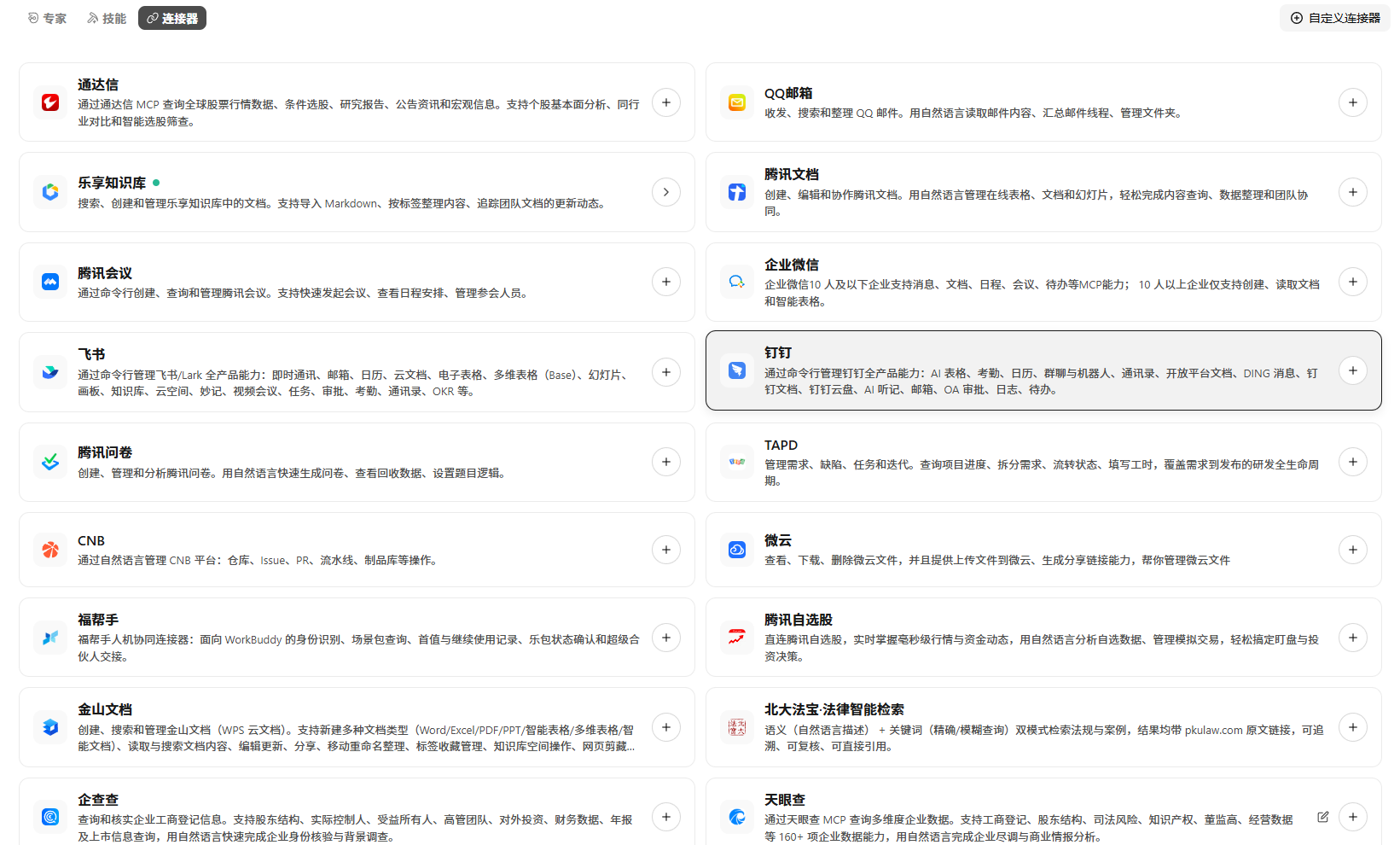Click the 天眼查 connector title
The image size is (1400, 845).
tap(785, 800)
